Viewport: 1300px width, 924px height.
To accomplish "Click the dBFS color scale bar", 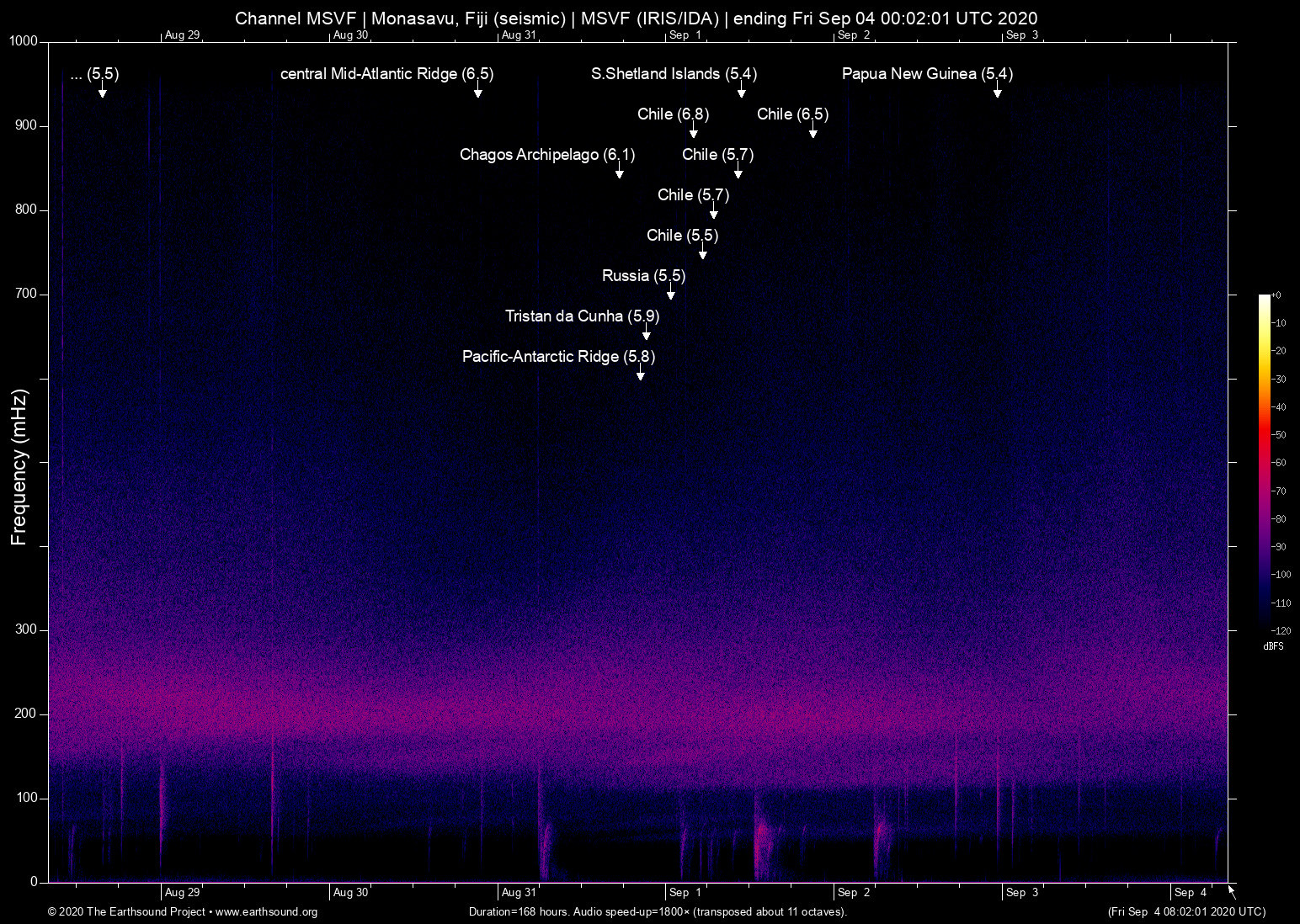I will pyautogui.click(x=1265, y=462).
